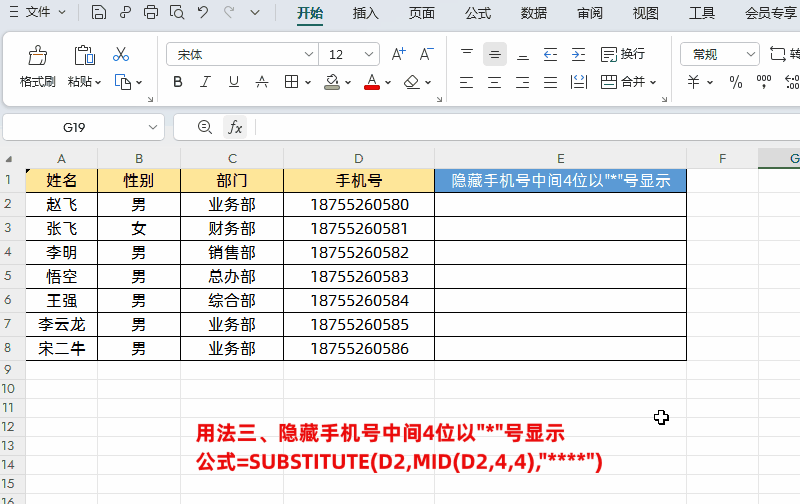Image resolution: width=800 pixels, height=504 pixels.
Task: Click the thousands separator icon
Action: [x=764, y=82]
